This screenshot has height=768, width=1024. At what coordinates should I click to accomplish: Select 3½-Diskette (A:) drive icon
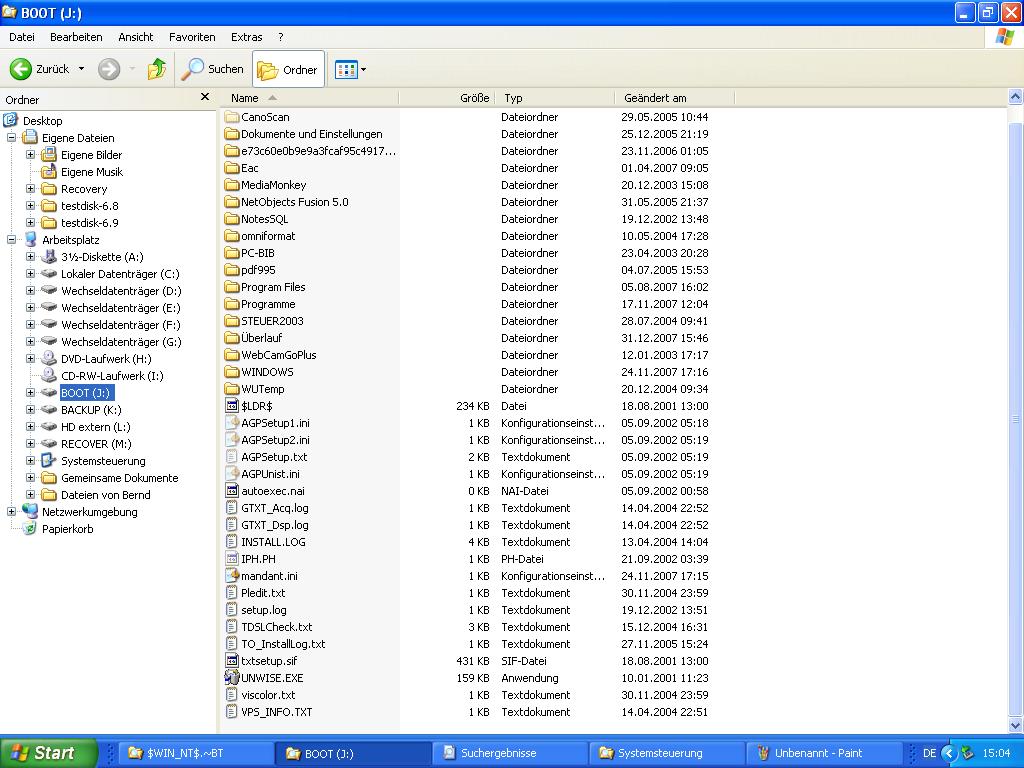pos(49,257)
